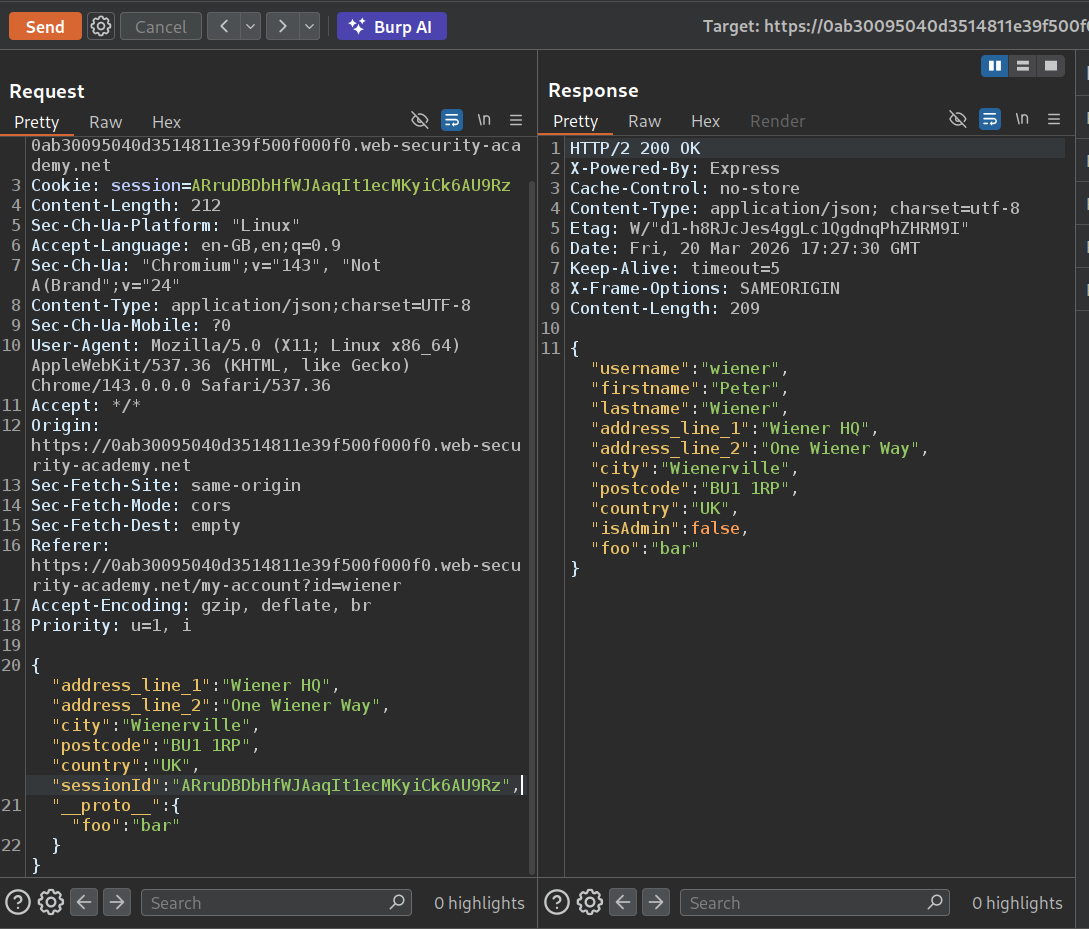
Task: Open Request panel hamburger menu
Action: [x=516, y=120]
